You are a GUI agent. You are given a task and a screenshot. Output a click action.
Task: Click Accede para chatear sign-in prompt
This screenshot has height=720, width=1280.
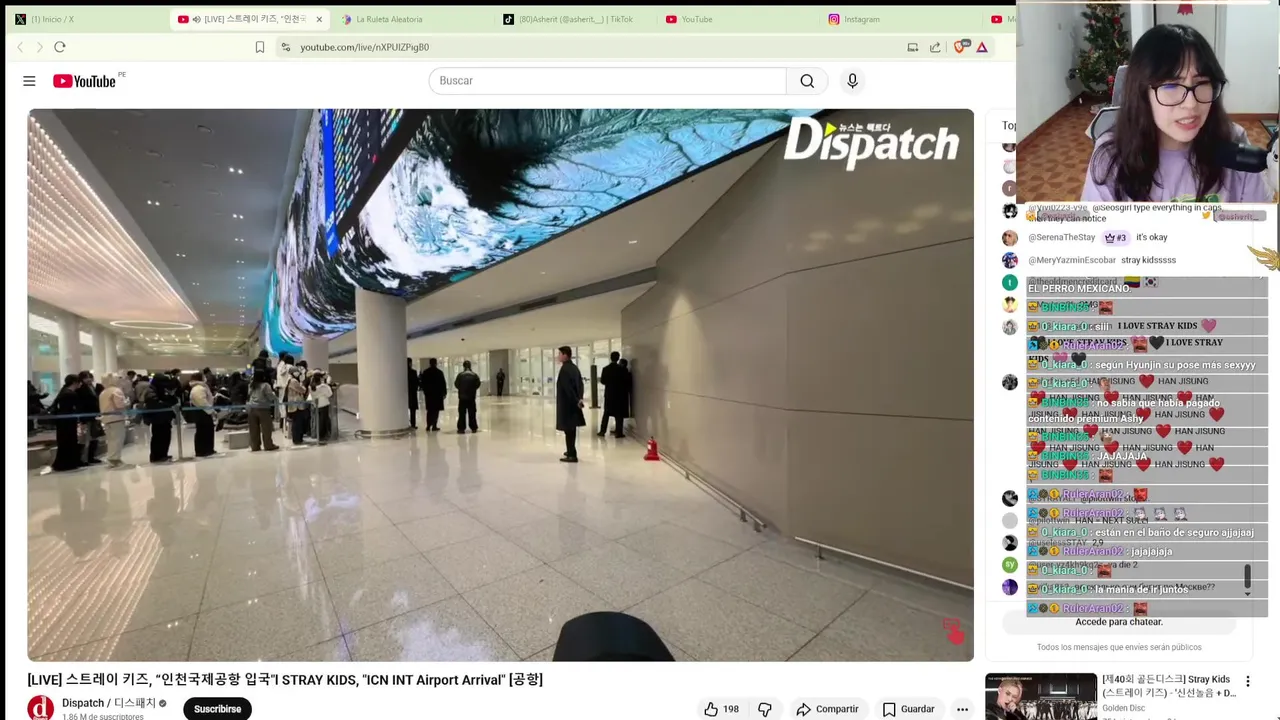click(x=1118, y=622)
